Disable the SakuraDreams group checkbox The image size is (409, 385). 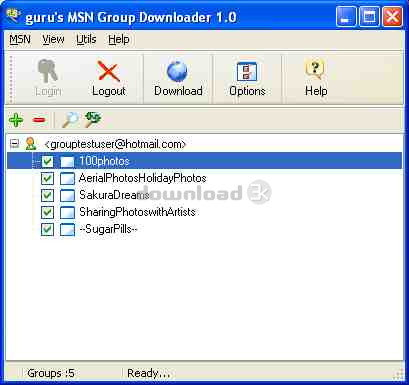coord(47,195)
